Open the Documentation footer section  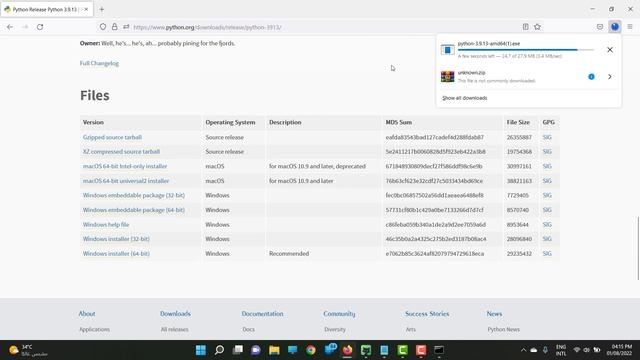pos(262,313)
